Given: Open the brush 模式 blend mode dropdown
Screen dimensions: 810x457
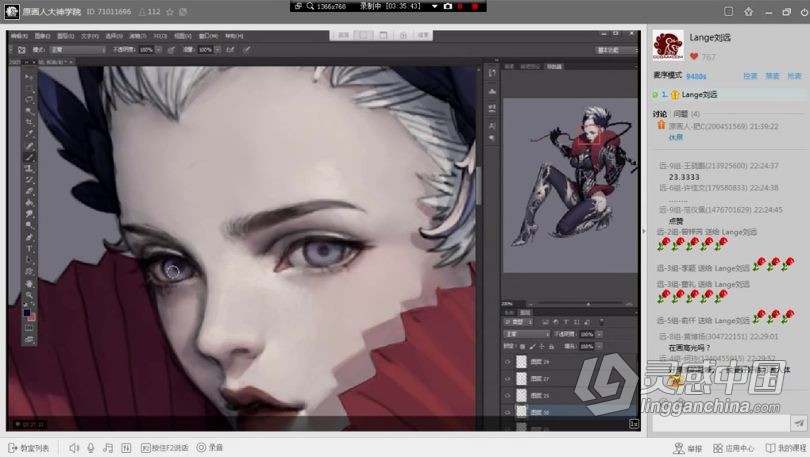Looking at the screenshot, I should coord(78,50).
